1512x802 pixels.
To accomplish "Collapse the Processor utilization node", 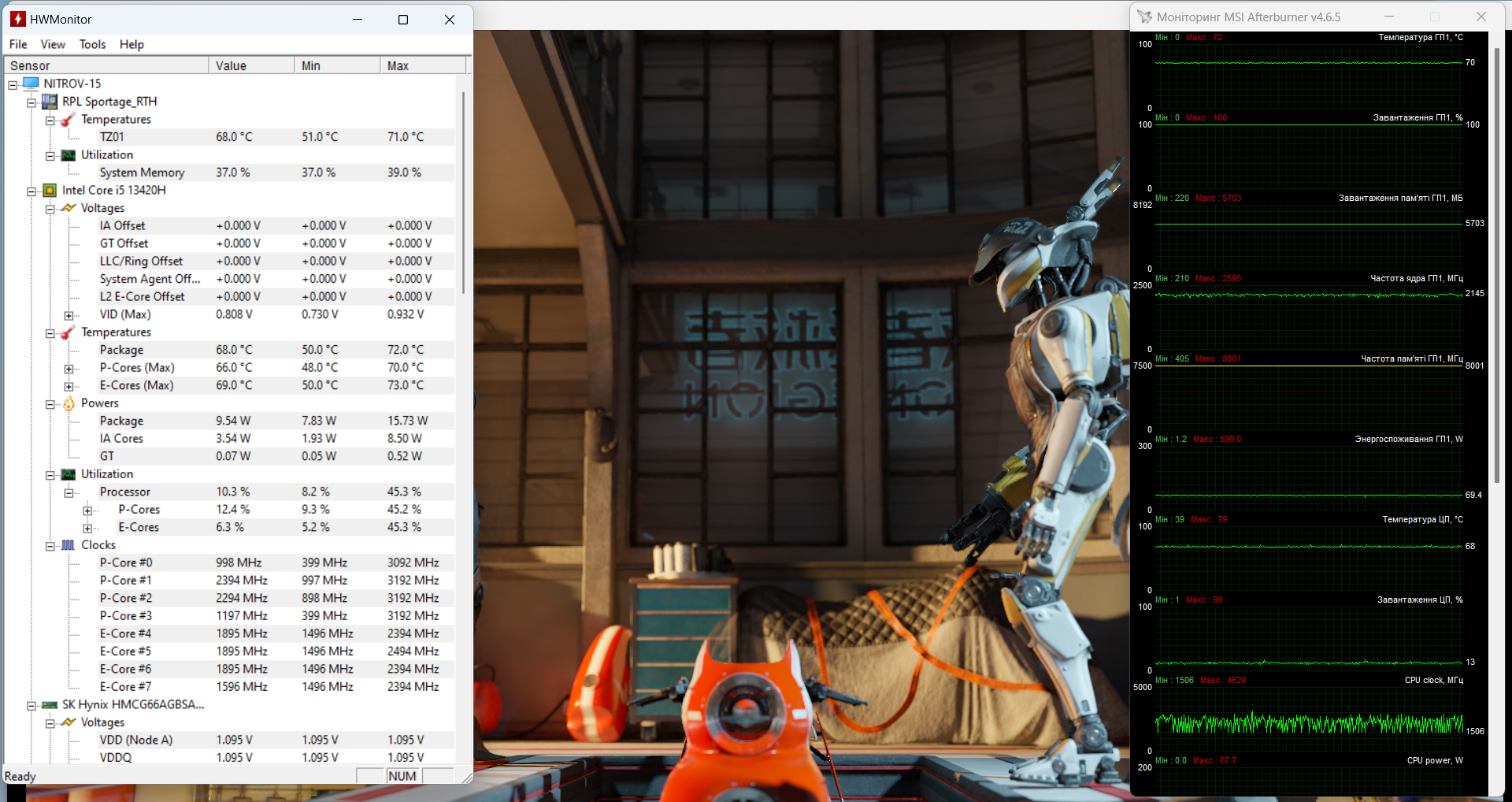I will (69, 493).
